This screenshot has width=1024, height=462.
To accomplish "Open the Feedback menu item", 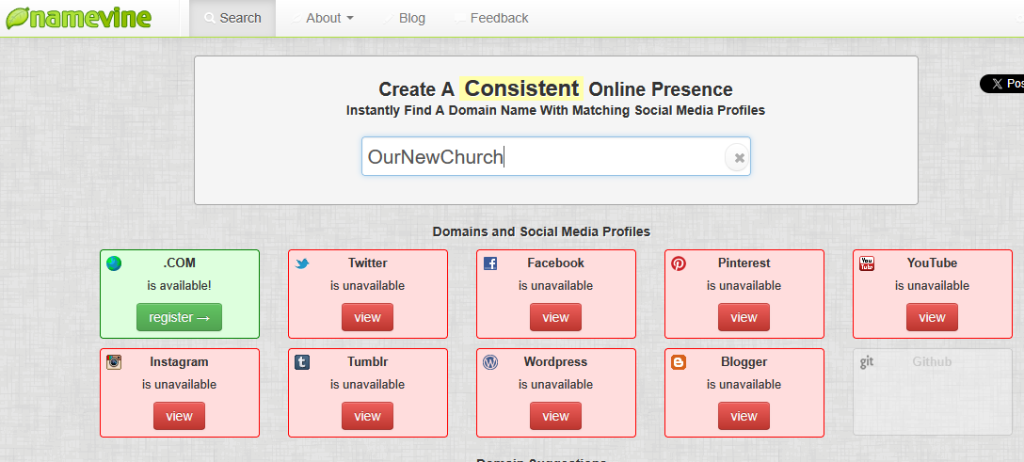I will pyautogui.click(x=498, y=18).
